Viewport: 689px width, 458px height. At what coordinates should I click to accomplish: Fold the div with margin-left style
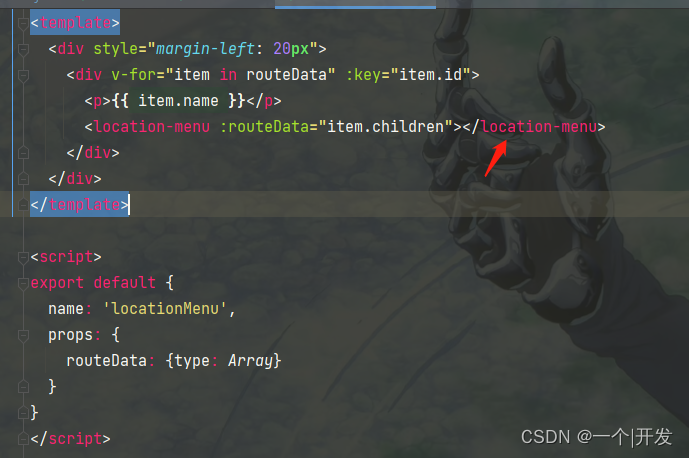click(x=23, y=49)
